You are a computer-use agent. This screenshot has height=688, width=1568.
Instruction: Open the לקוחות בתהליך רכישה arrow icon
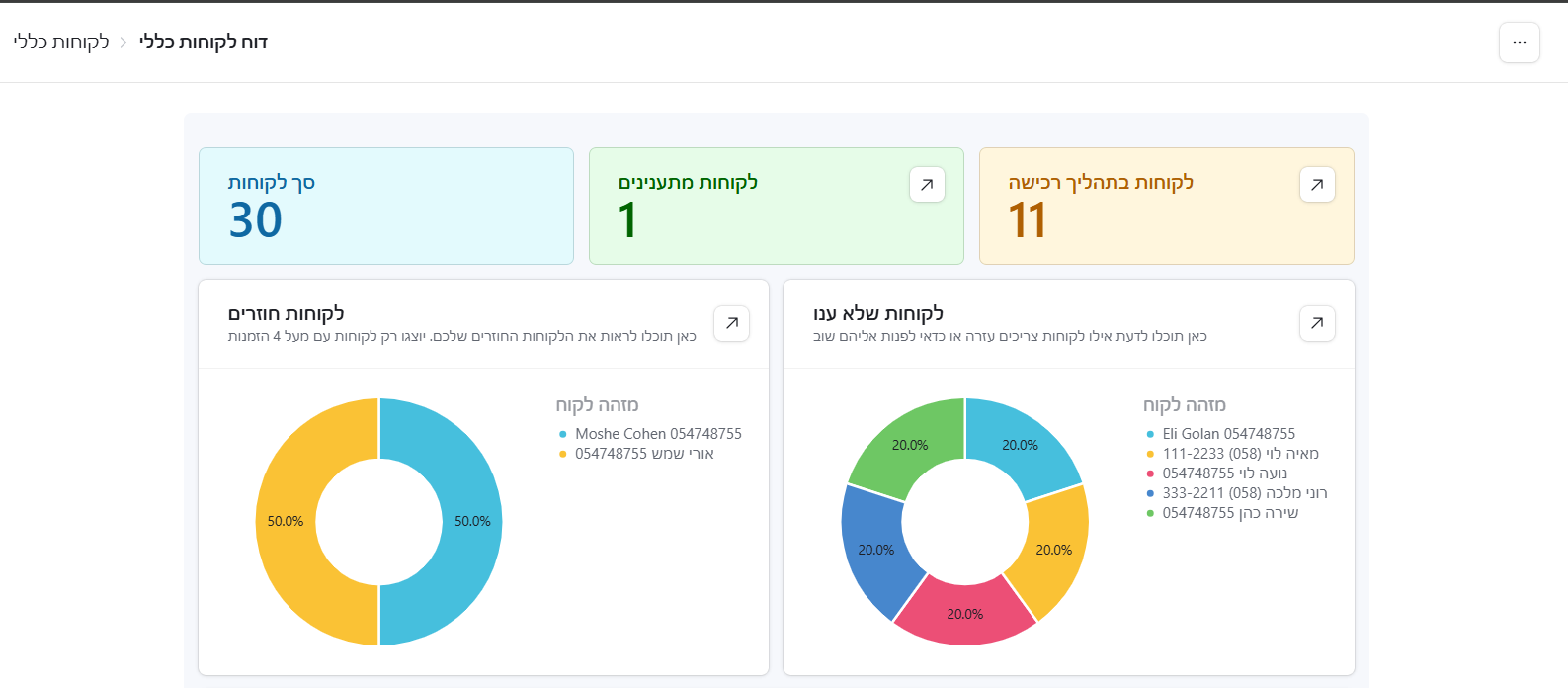[x=1317, y=185]
